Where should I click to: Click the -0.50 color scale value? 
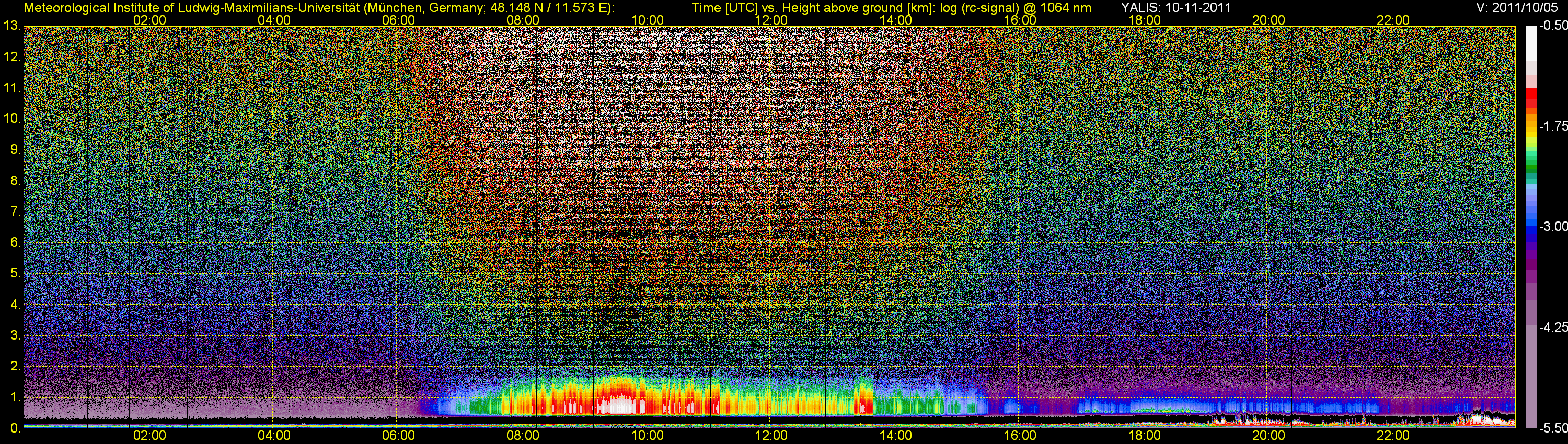click(1553, 26)
